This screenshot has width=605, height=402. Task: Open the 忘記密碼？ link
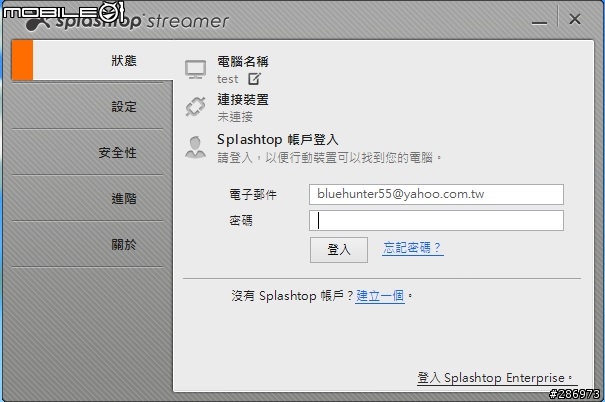(x=412, y=248)
